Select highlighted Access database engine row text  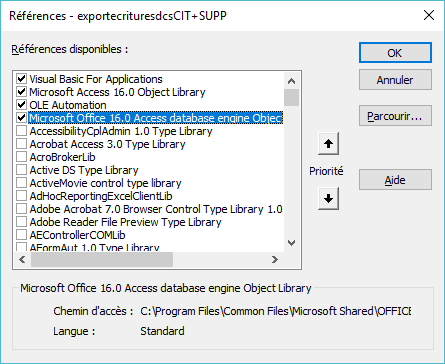tap(156, 118)
